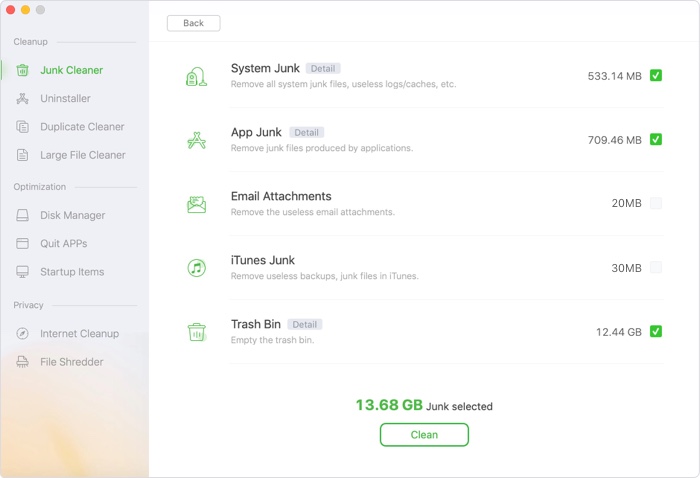Open Detail for Trash Bin
This screenshot has width=700, height=478.
(304, 324)
